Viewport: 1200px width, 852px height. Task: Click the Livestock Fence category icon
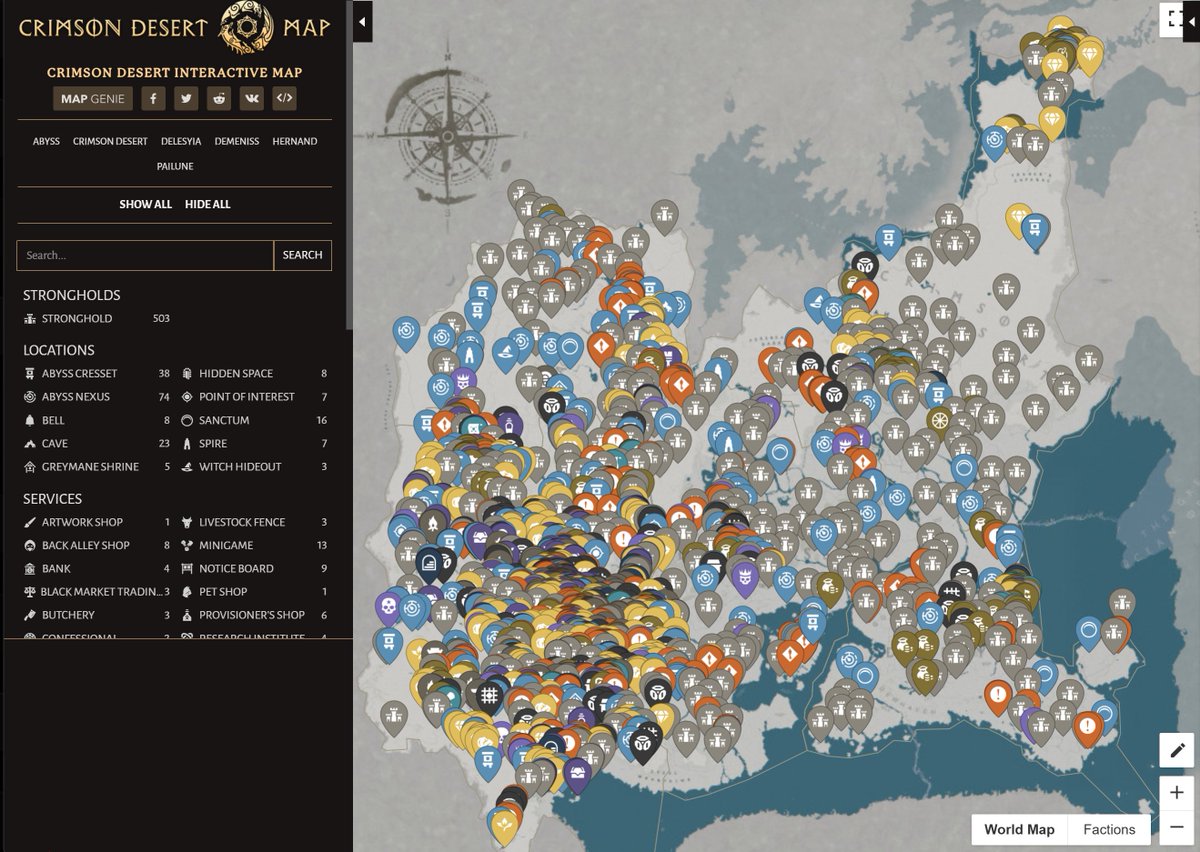click(187, 522)
